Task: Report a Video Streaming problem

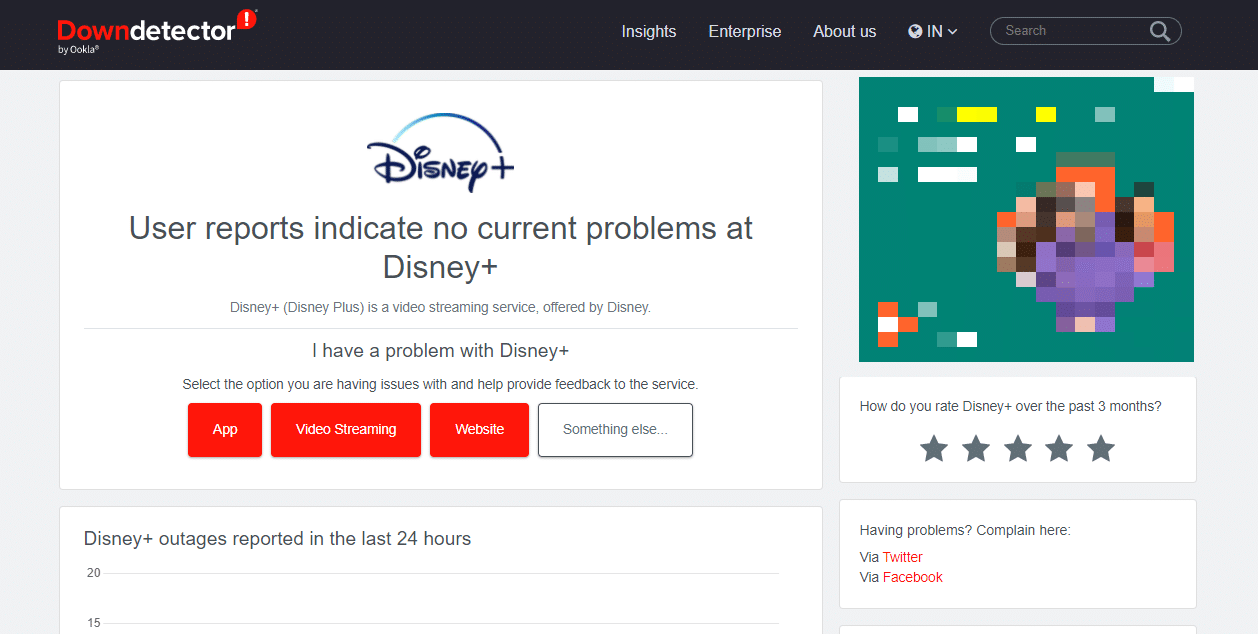Action: 346,430
